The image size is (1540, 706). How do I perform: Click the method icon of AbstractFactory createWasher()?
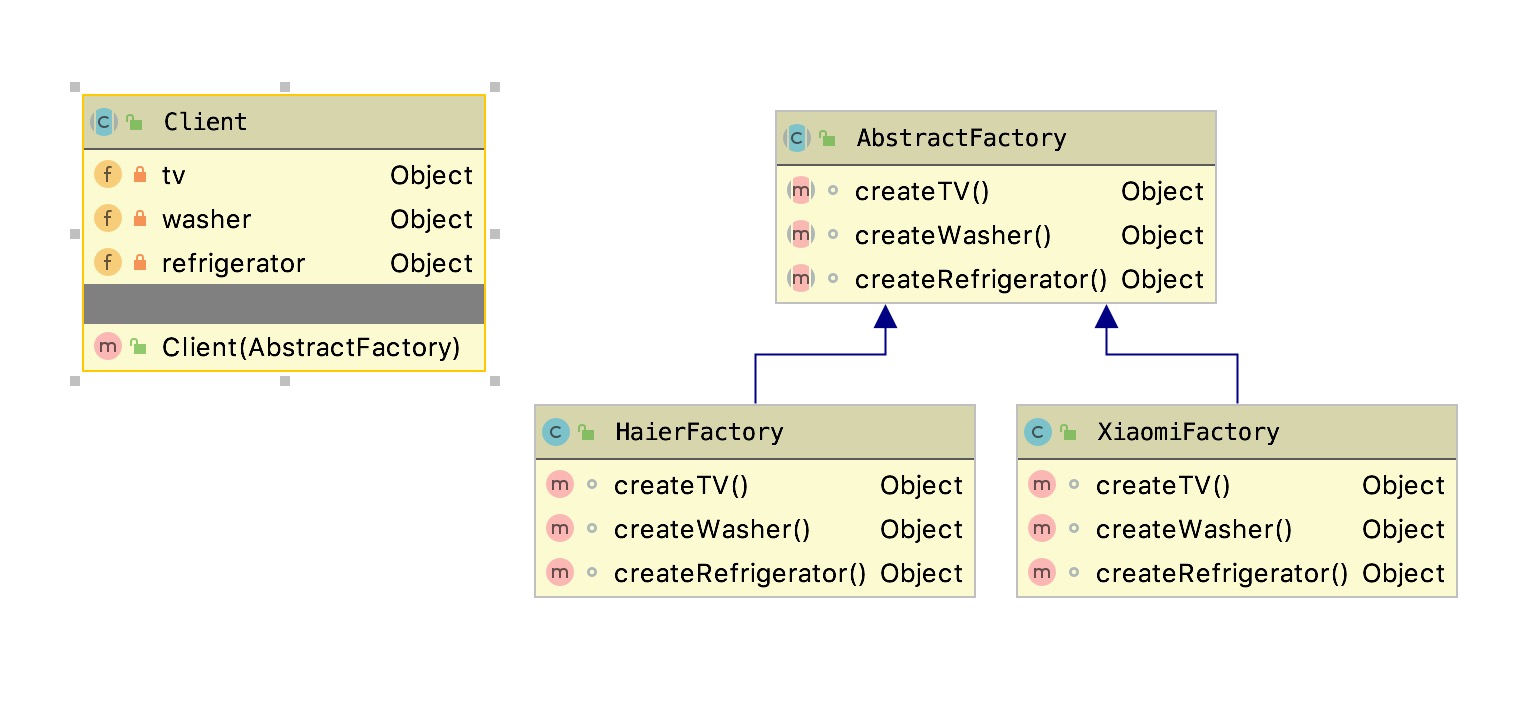801,235
